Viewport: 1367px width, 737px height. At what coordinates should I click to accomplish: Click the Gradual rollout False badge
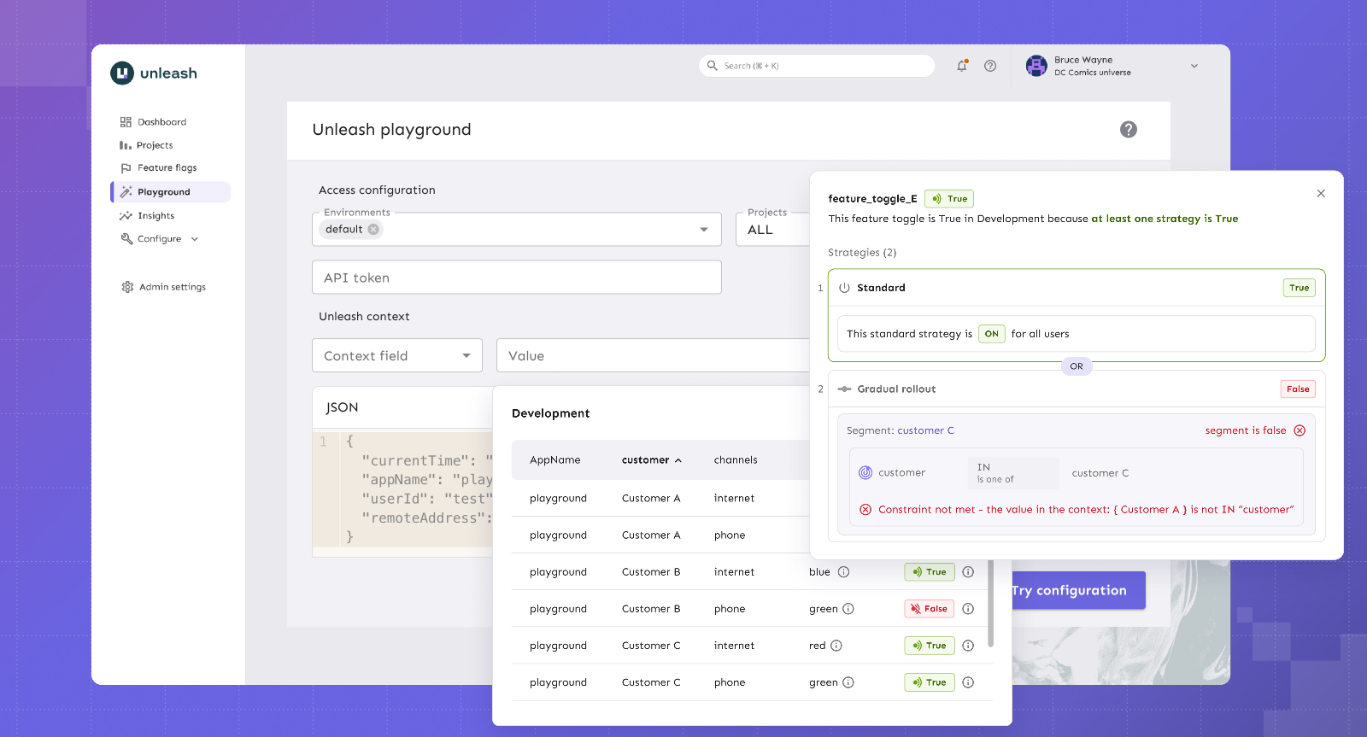tap(1298, 389)
